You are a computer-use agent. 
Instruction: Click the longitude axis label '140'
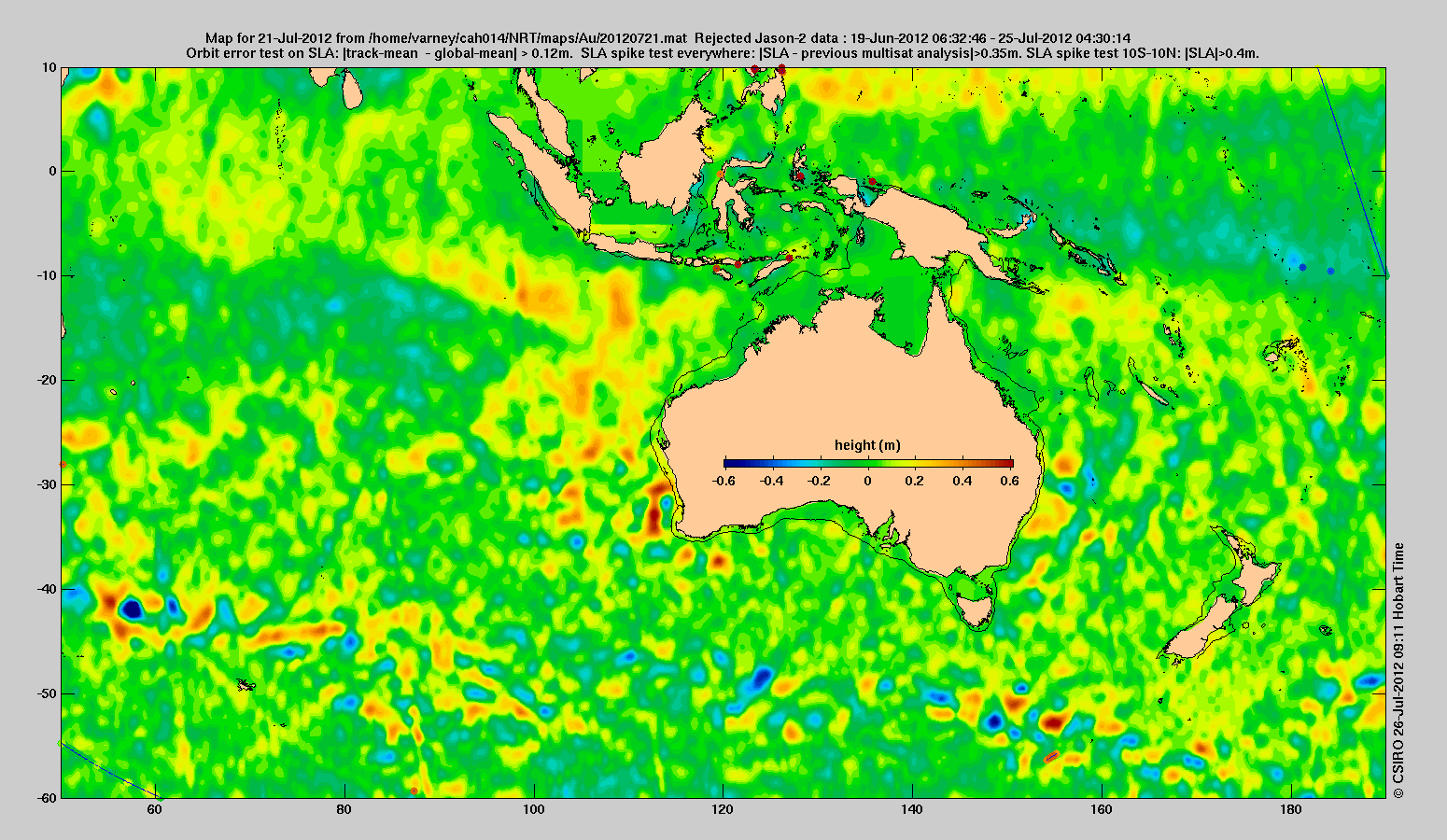coord(912,810)
